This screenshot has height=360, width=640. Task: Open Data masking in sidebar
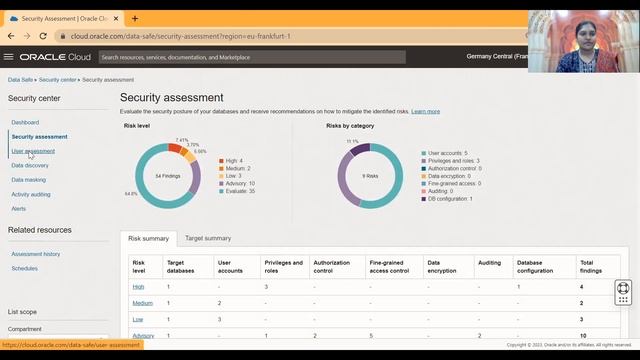click(x=29, y=180)
